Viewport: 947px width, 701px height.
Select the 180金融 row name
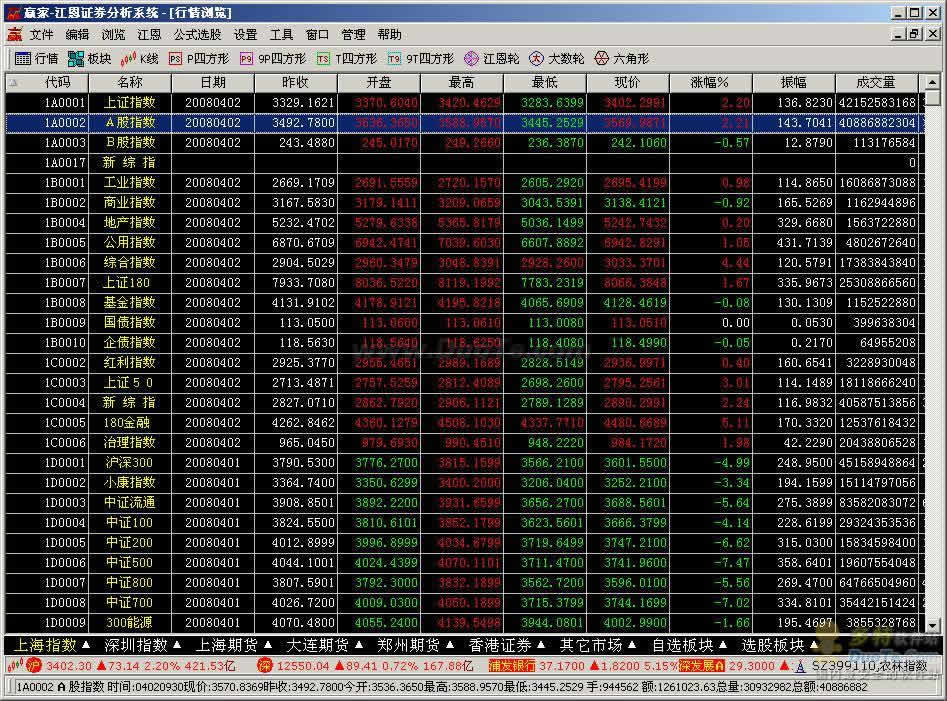point(127,423)
